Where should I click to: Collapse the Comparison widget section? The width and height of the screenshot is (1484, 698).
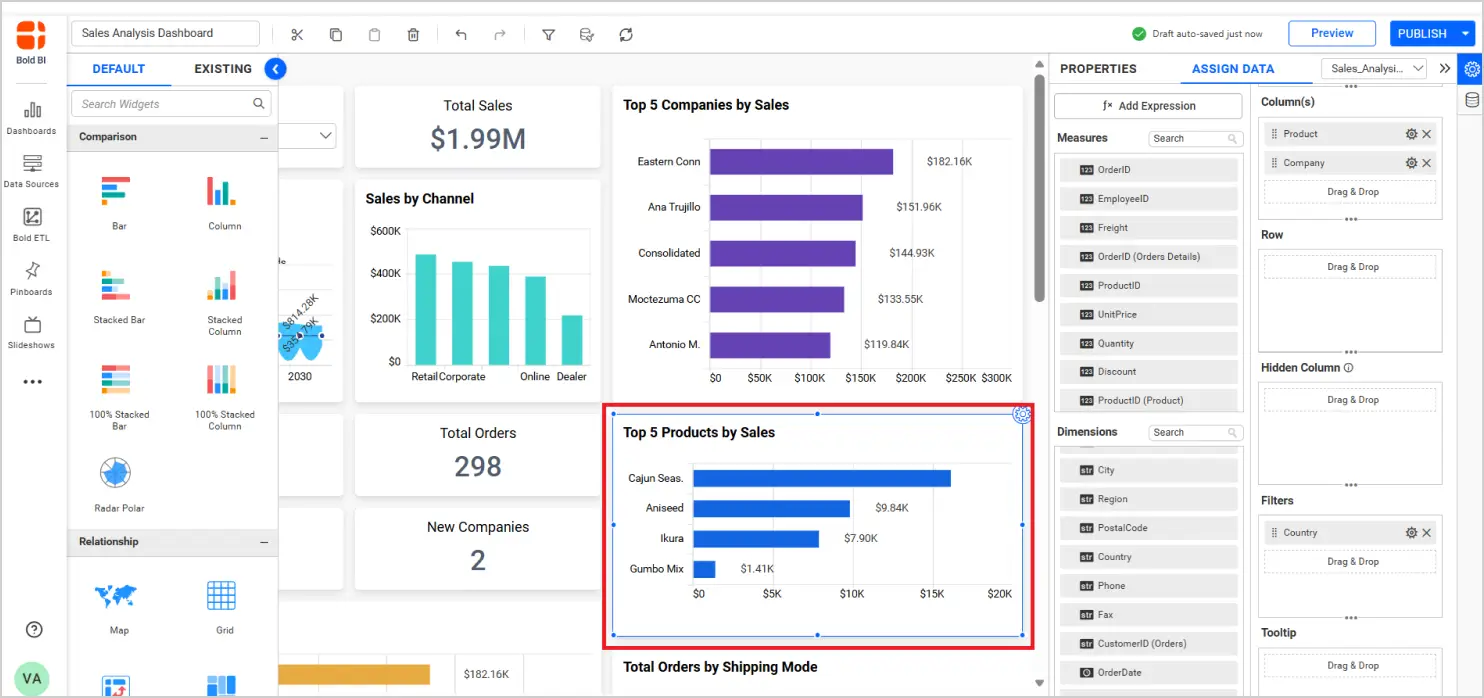pyautogui.click(x=264, y=137)
